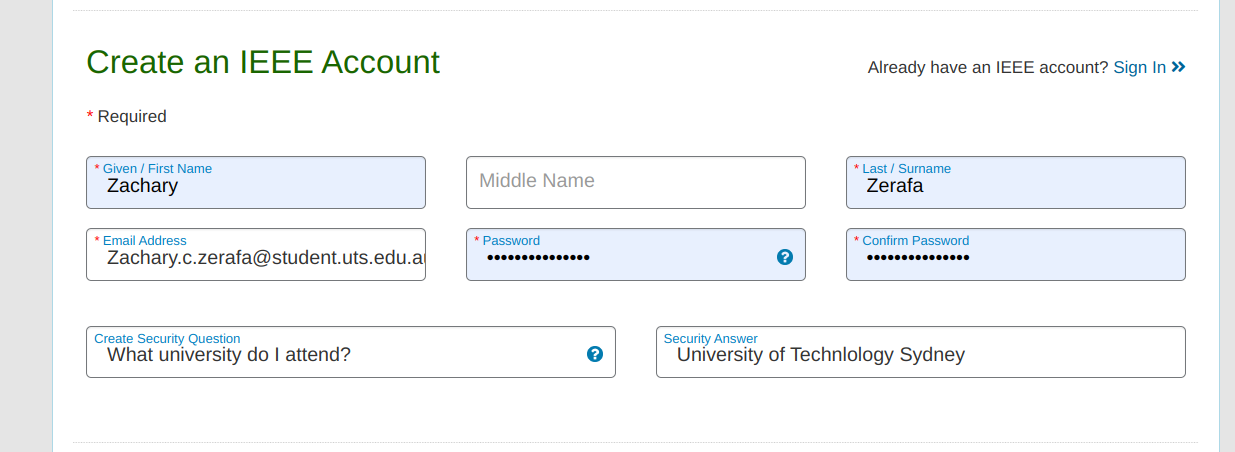Click the 'Email Address' label text

coord(144,241)
